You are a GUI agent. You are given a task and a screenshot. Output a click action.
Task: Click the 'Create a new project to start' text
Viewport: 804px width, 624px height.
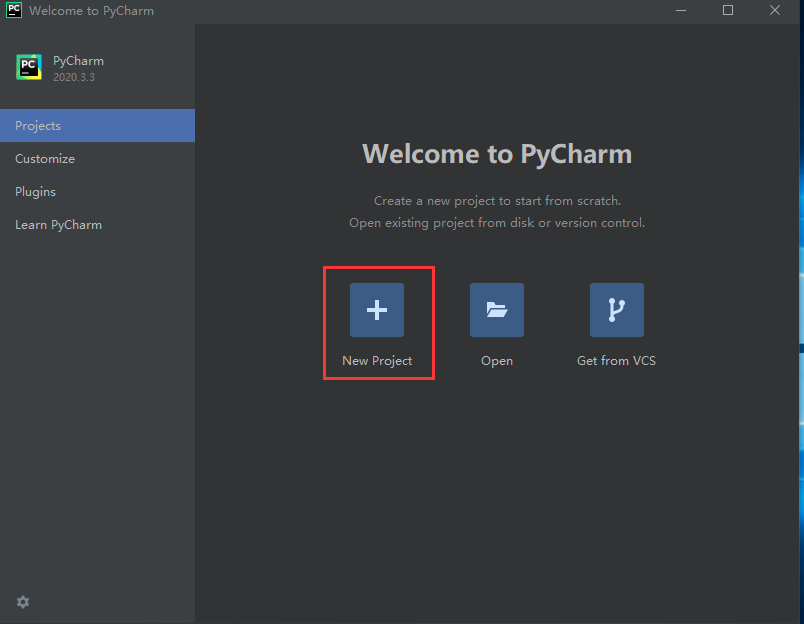(497, 200)
